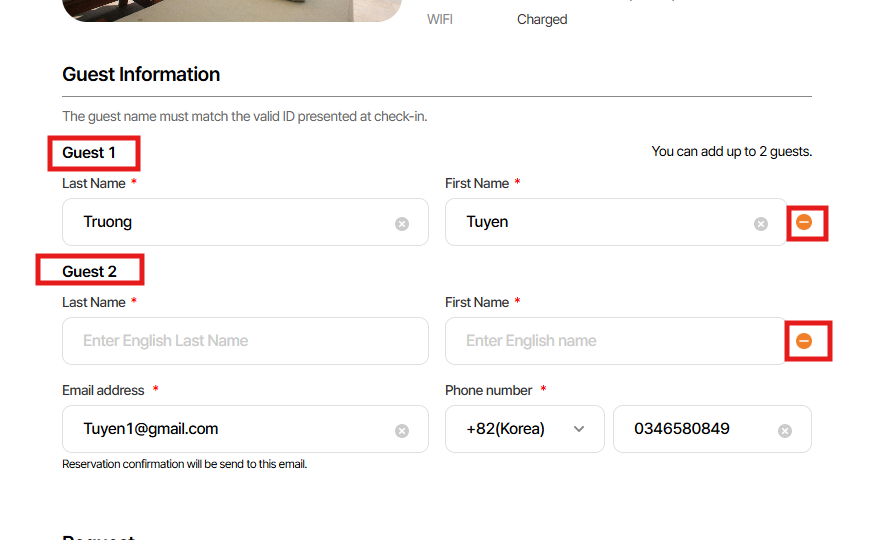Clear the Guest 1 First Name "Tuyen" field
This screenshot has height=540, width=881.
[x=761, y=224]
